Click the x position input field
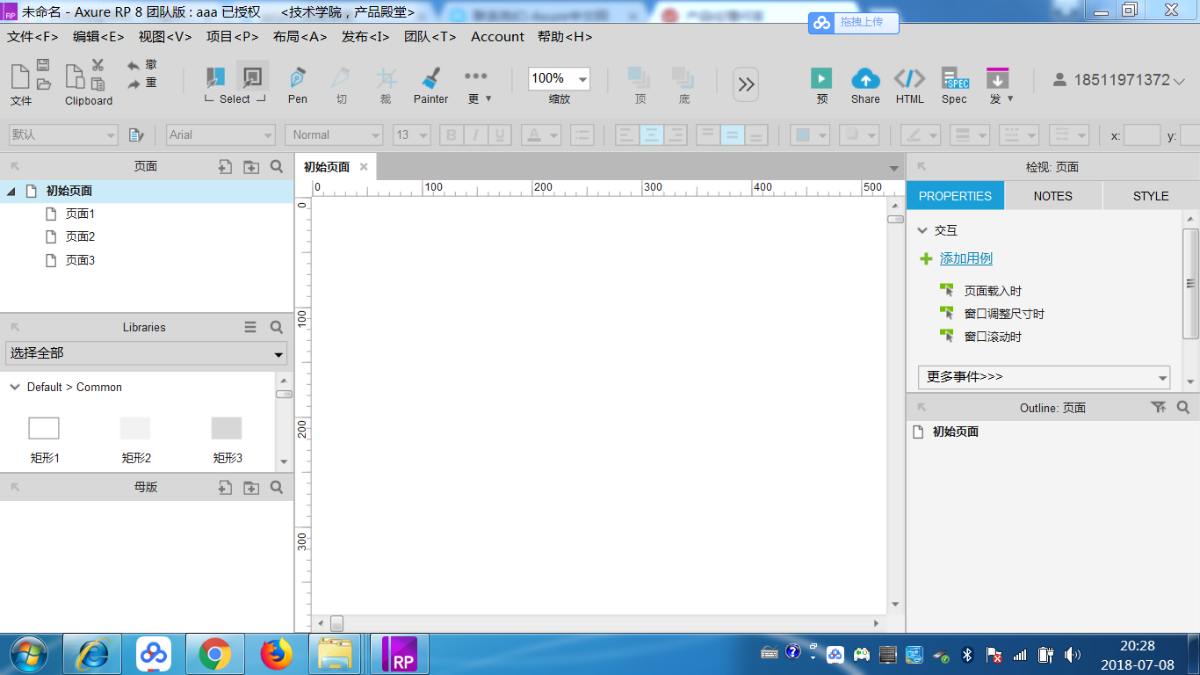 click(x=1142, y=135)
